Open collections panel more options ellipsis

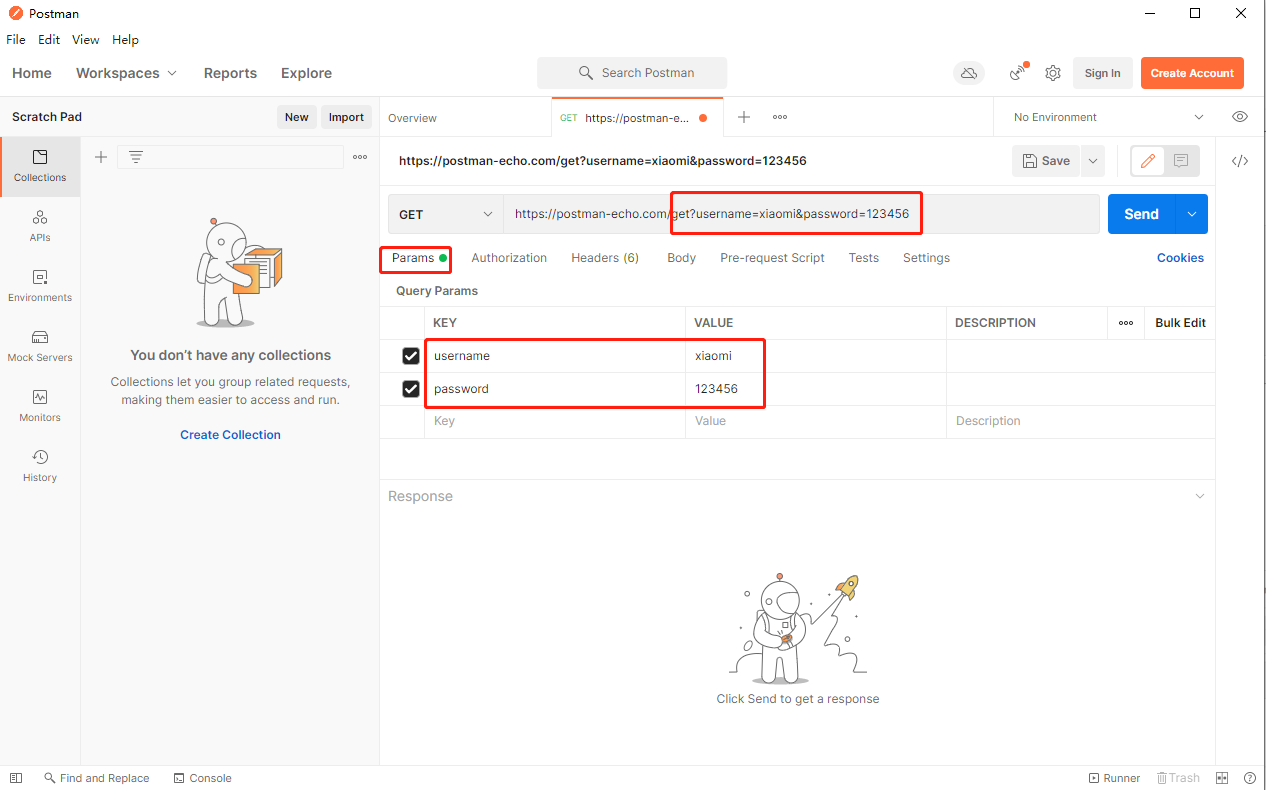click(360, 157)
